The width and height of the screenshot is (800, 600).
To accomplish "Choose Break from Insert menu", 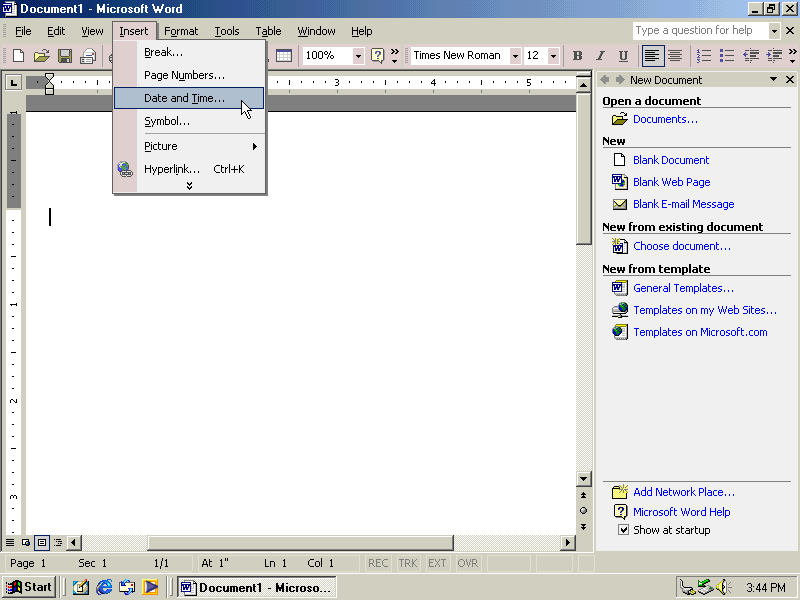I will (x=189, y=52).
